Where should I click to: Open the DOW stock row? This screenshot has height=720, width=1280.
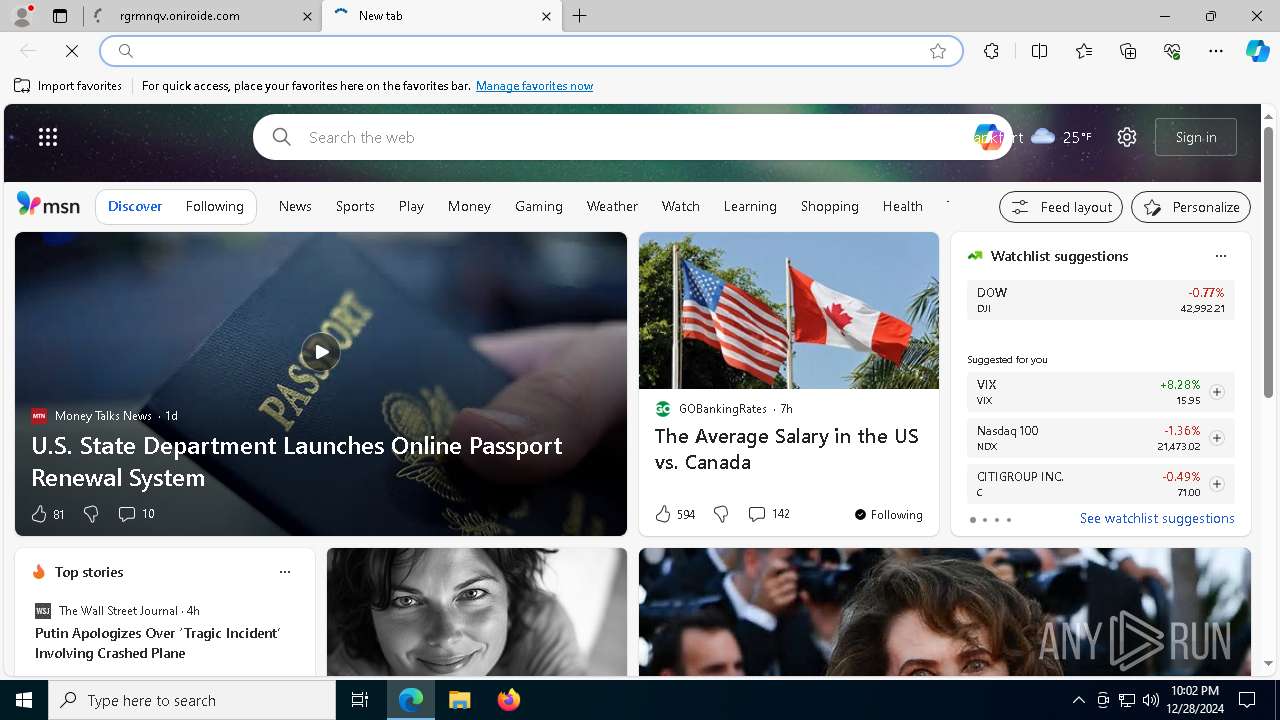pos(1100,300)
